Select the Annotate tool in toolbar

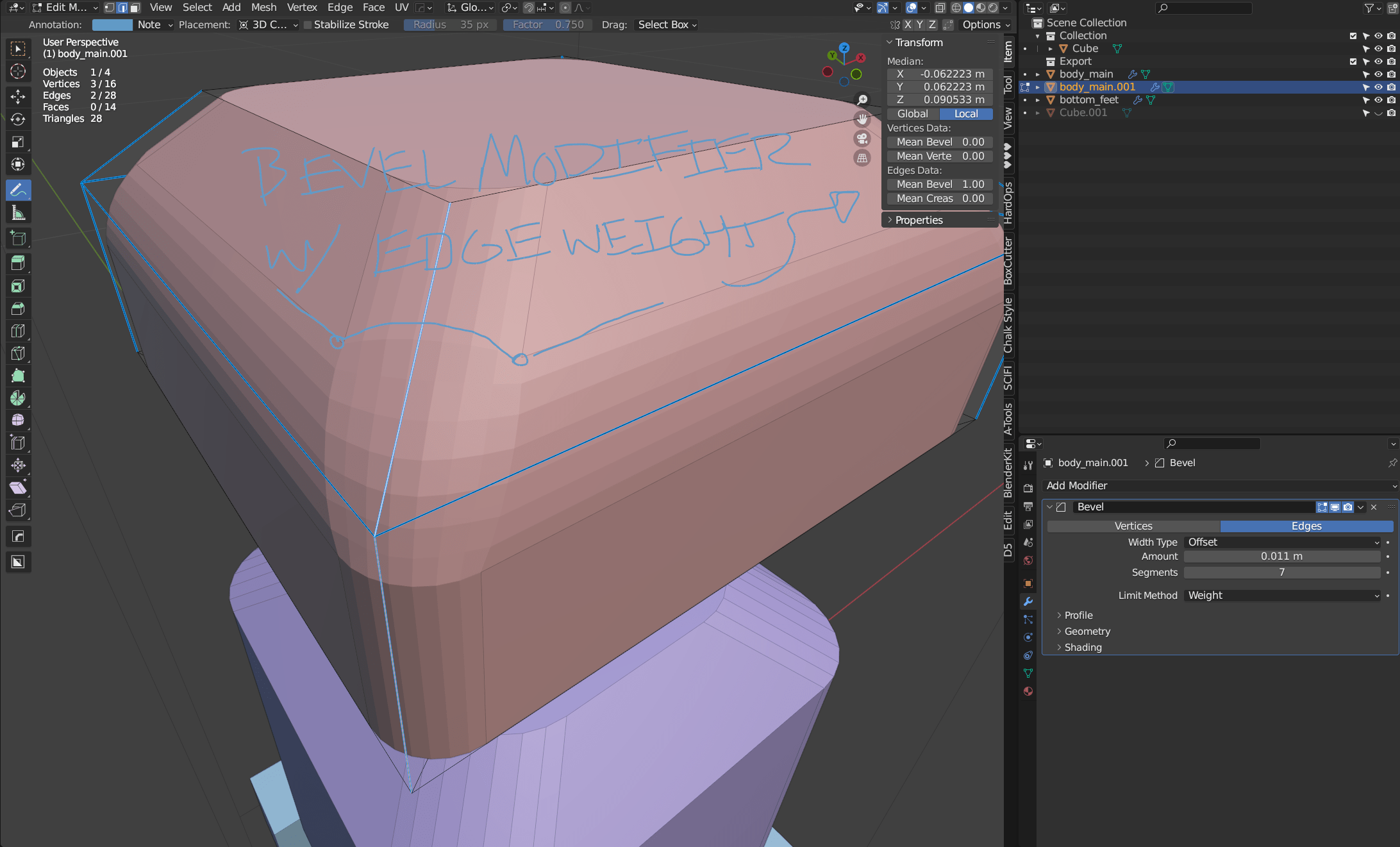[18, 190]
